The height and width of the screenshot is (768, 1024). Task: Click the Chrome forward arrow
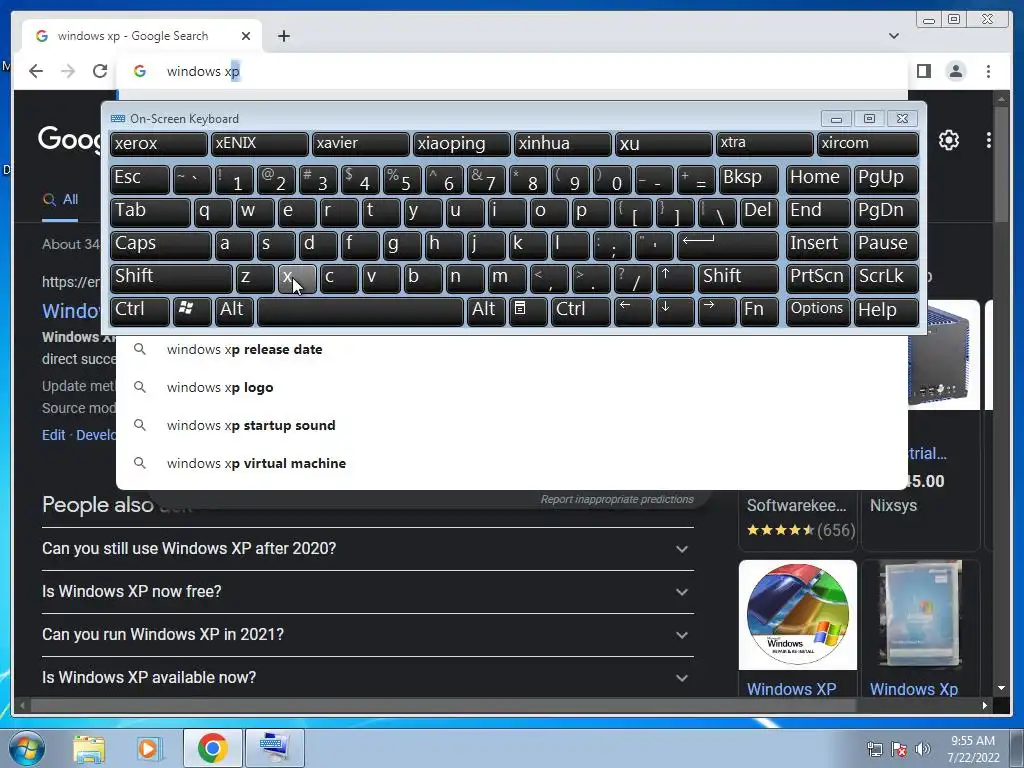coord(68,71)
